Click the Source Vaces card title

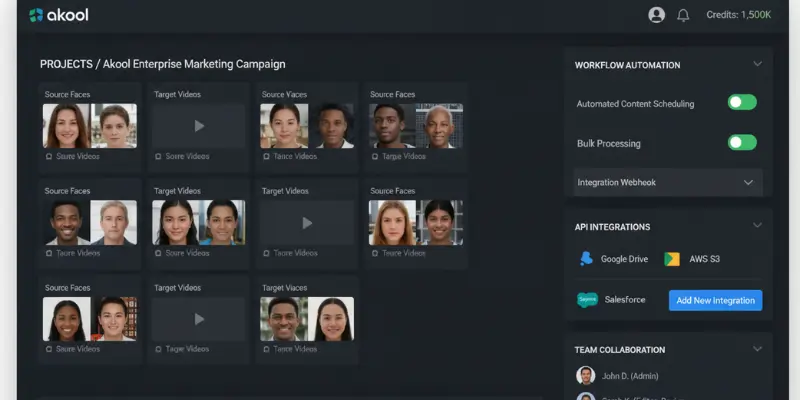tap(284, 94)
